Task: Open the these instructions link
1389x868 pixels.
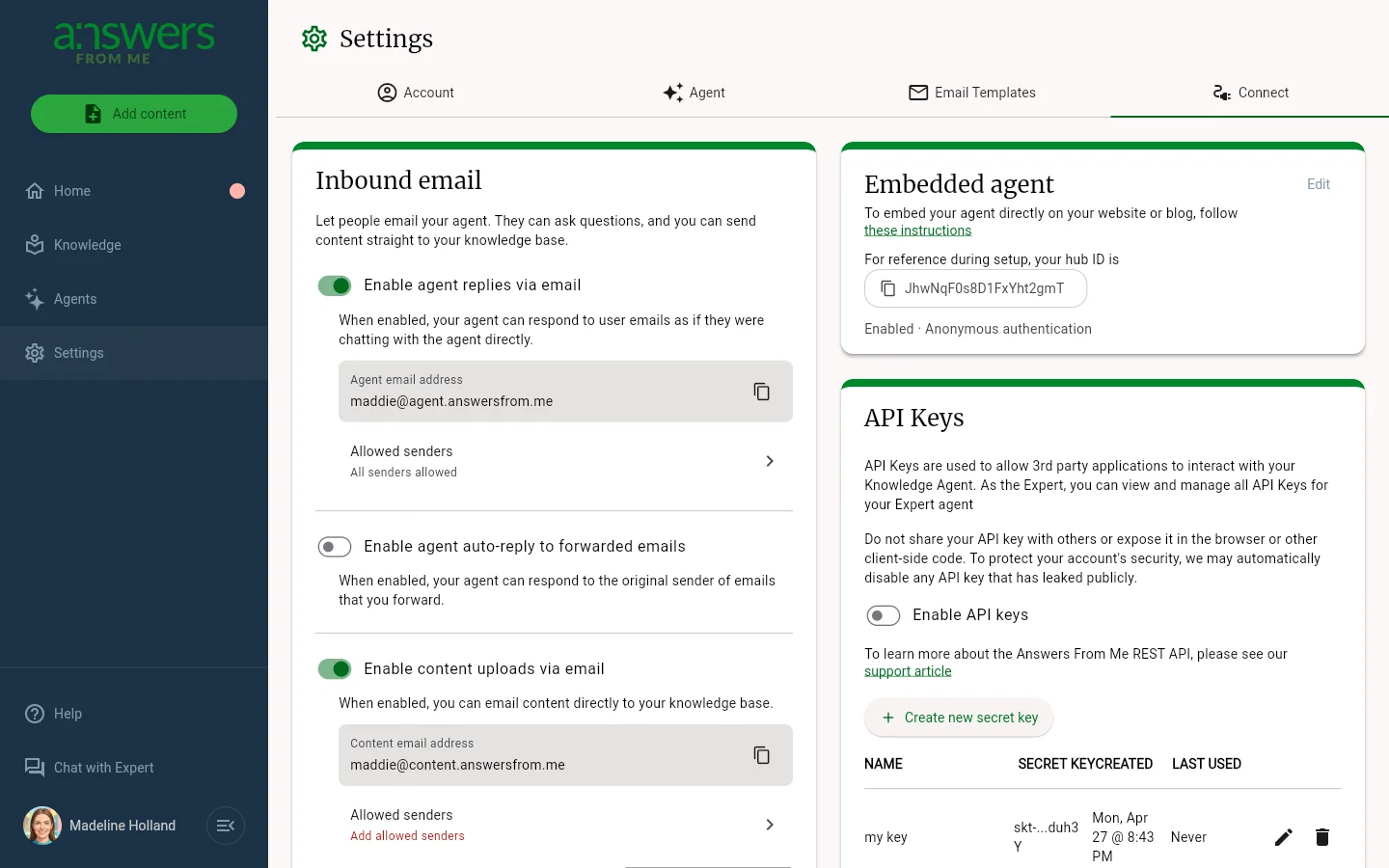Action: click(x=917, y=231)
